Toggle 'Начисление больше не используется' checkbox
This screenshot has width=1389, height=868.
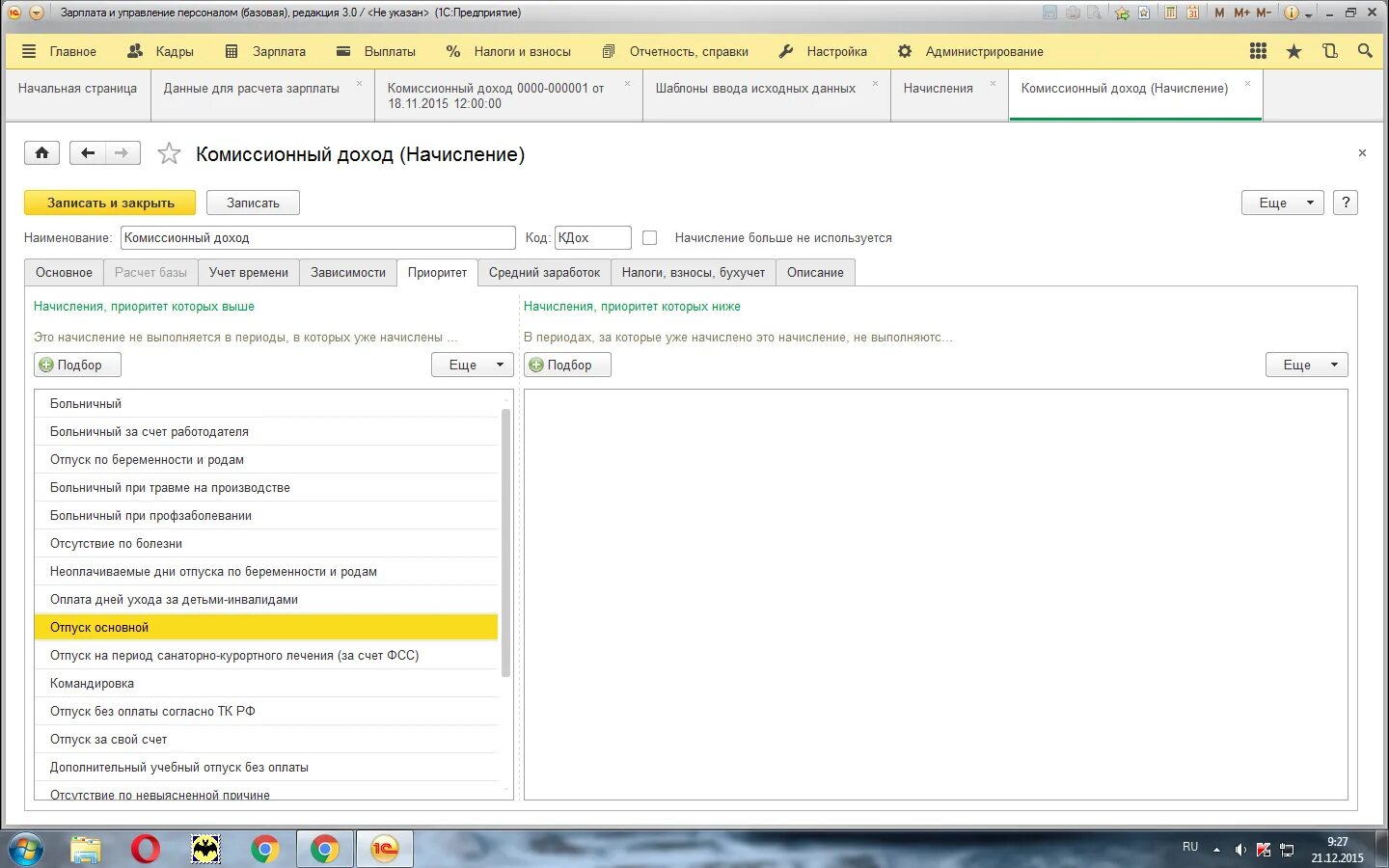[x=650, y=237]
